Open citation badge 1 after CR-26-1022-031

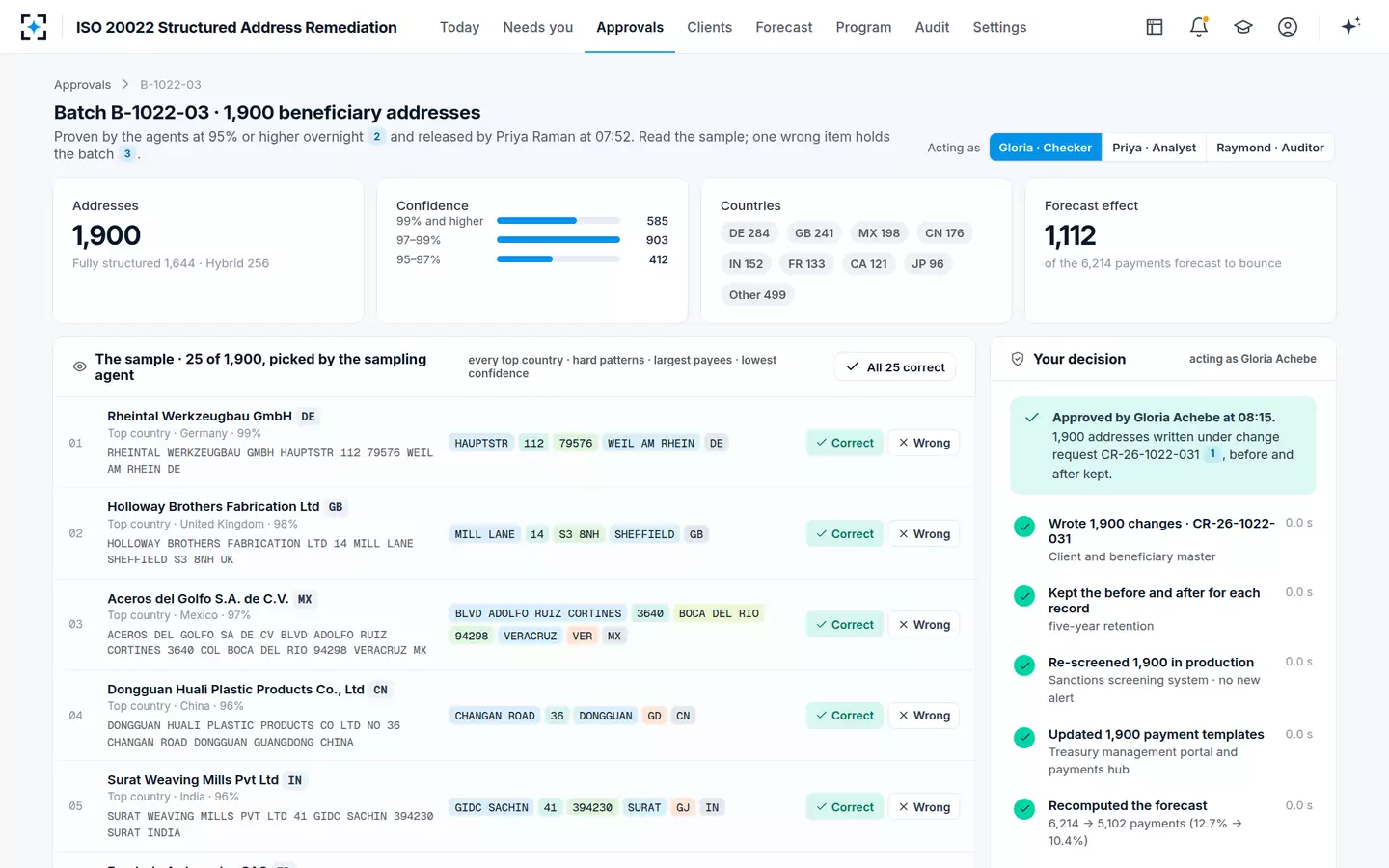click(x=1212, y=454)
